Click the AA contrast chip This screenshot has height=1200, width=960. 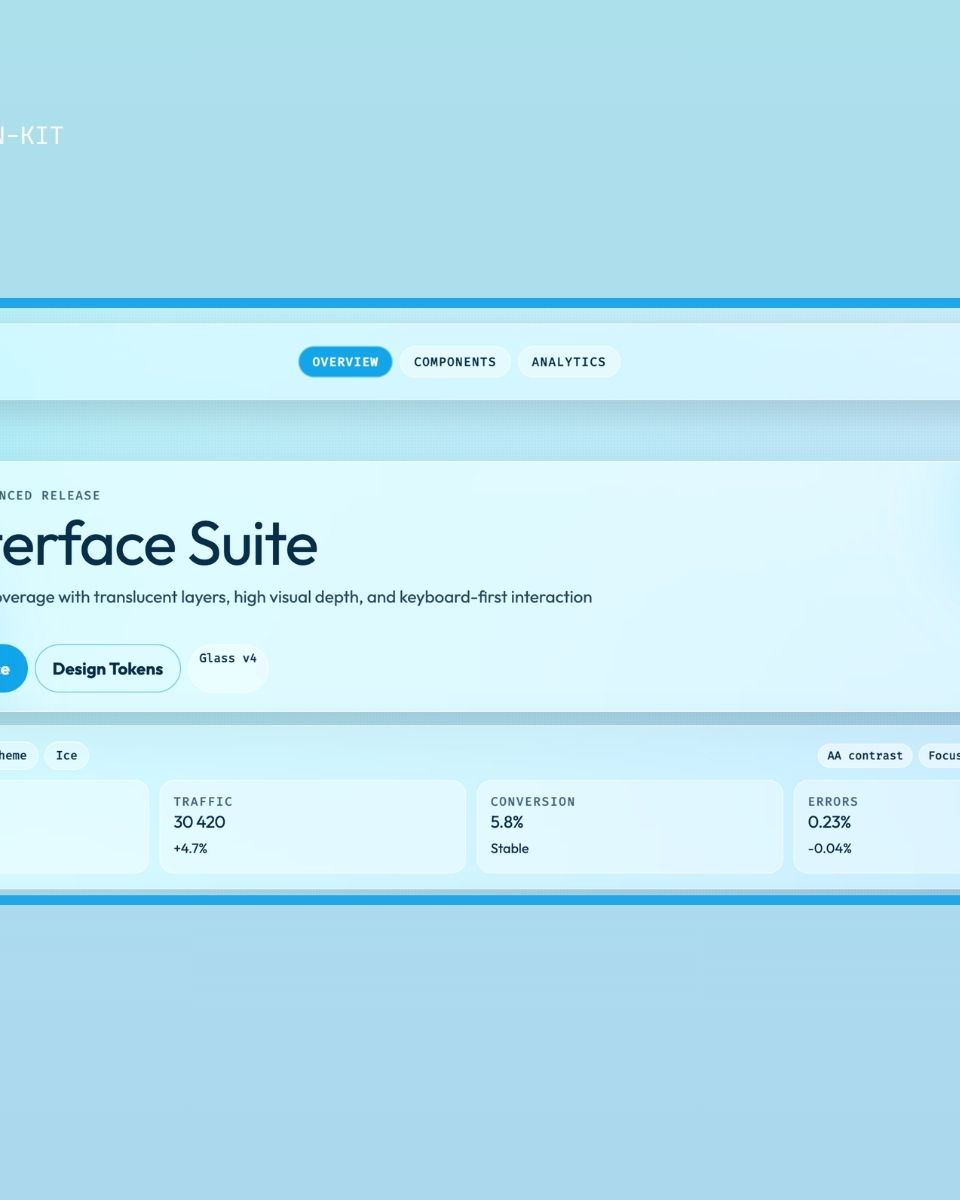point(865,756)
